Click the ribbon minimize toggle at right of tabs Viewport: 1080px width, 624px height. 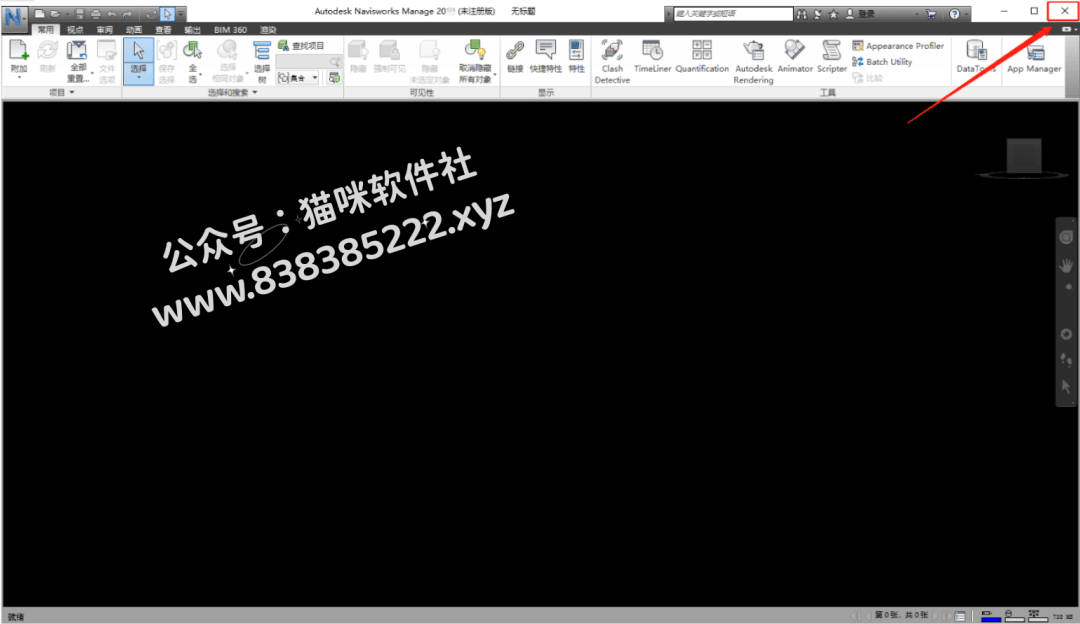[x=1066, y=30]
